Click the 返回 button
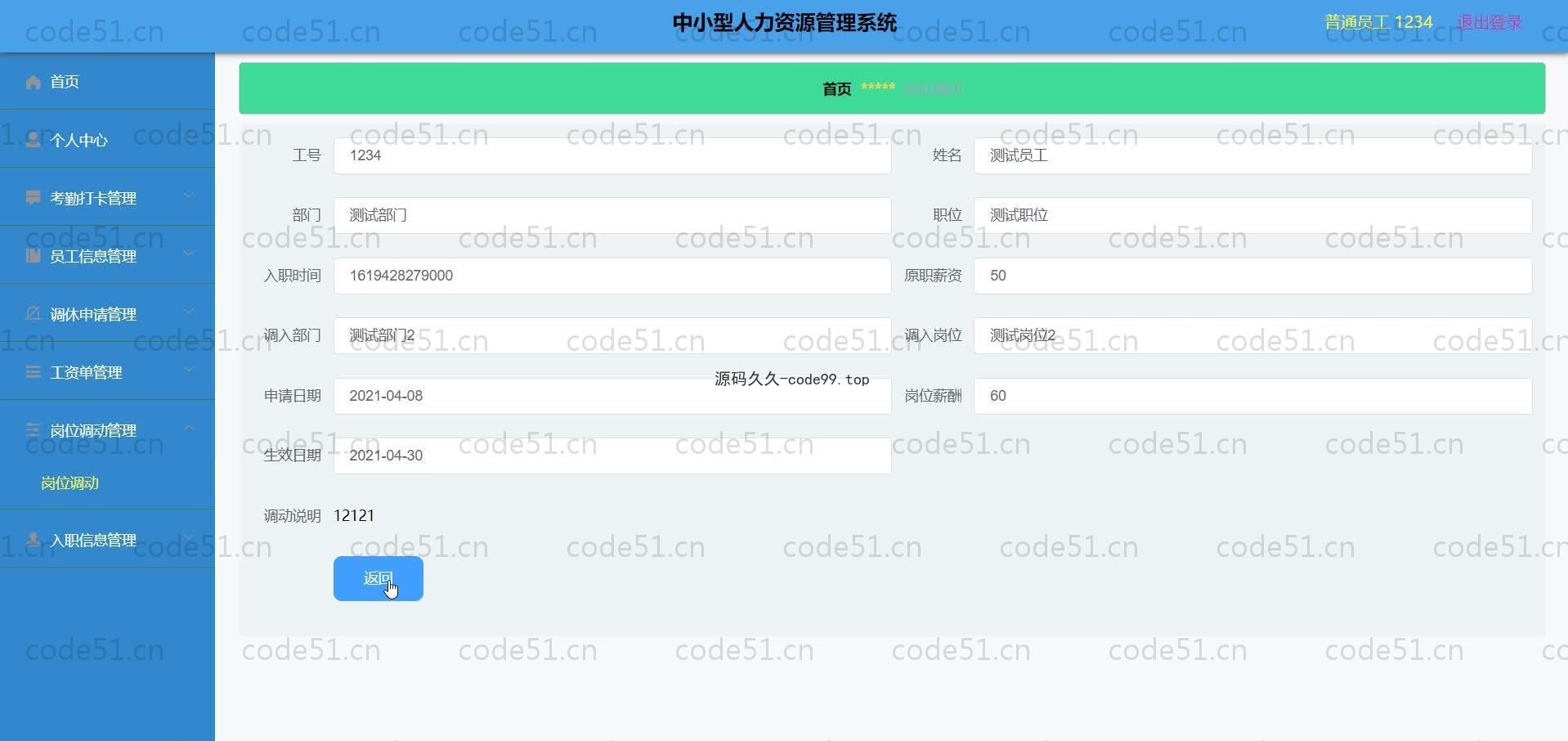 click(x=379, y=578)
